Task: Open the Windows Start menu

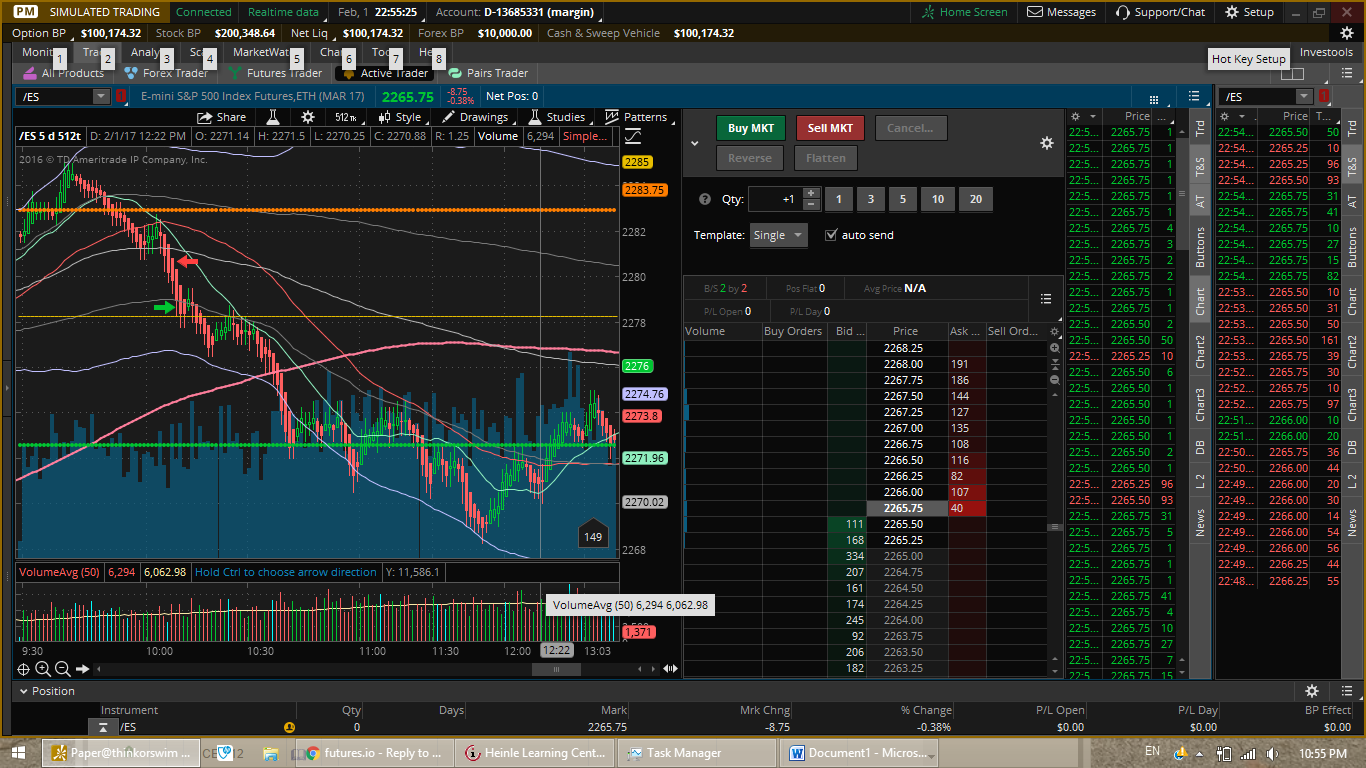Action: (18, 753)
